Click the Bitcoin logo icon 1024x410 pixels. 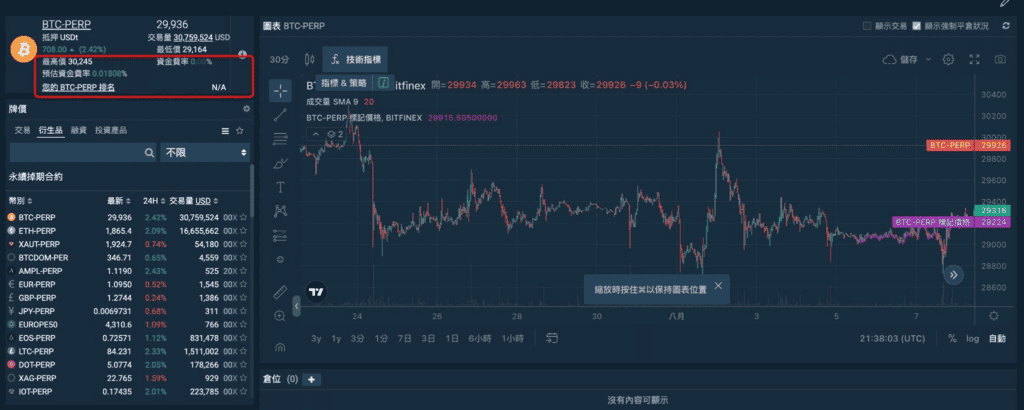(x=23, y=49)
